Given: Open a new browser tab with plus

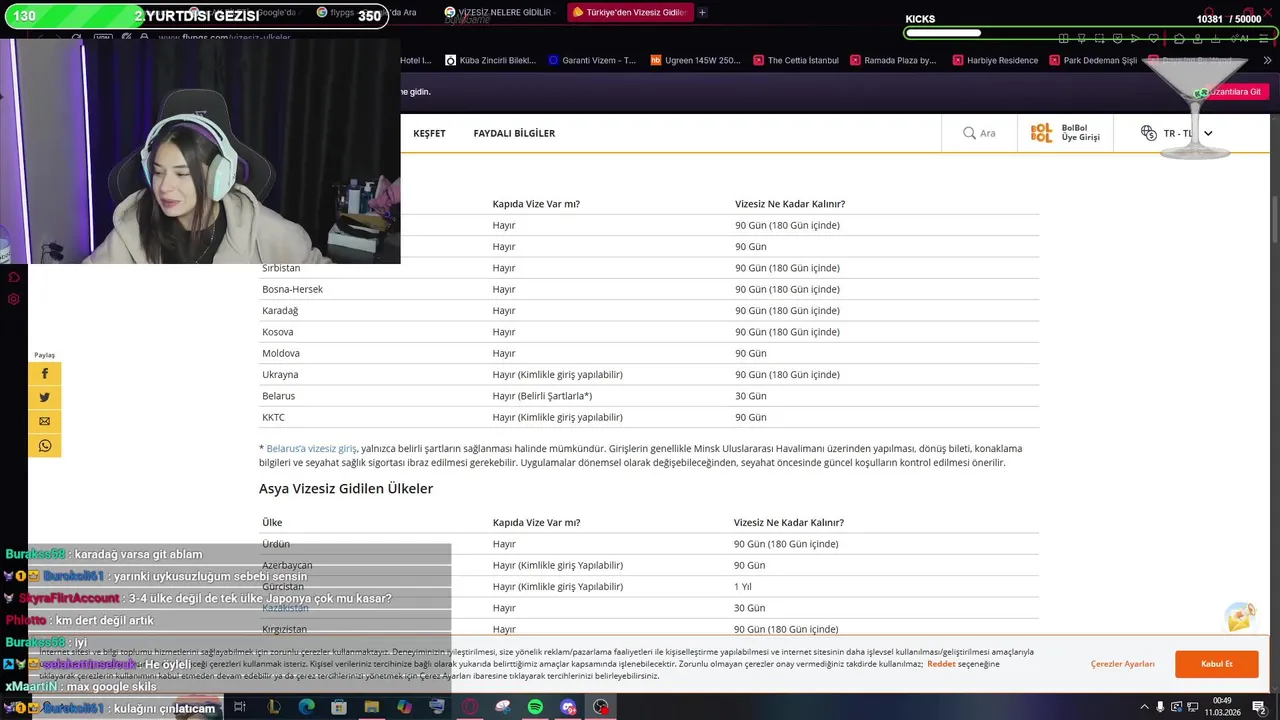Looking at the screenshot, I should pos(702,12).
